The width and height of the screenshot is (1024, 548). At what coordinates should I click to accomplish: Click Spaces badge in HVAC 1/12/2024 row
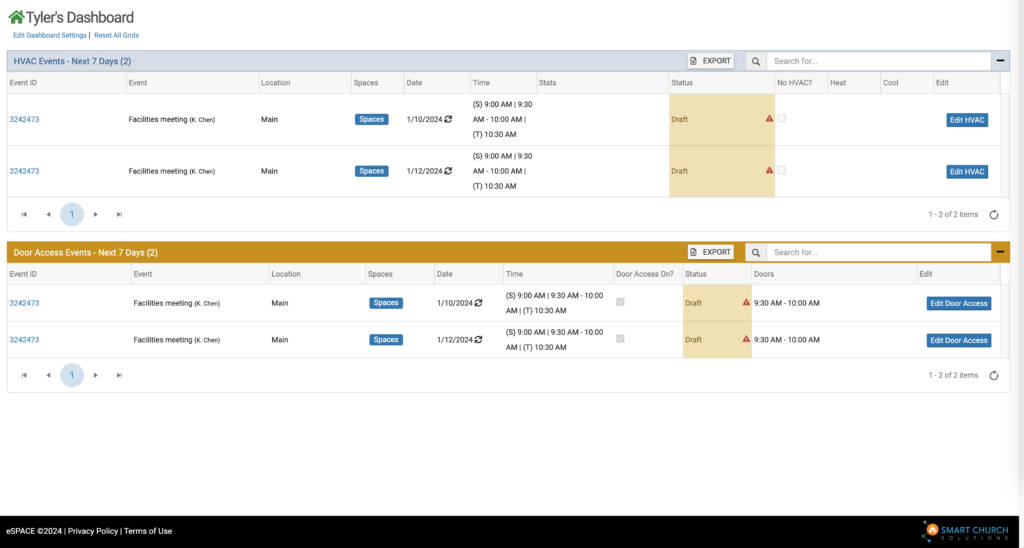click(372, 171)
